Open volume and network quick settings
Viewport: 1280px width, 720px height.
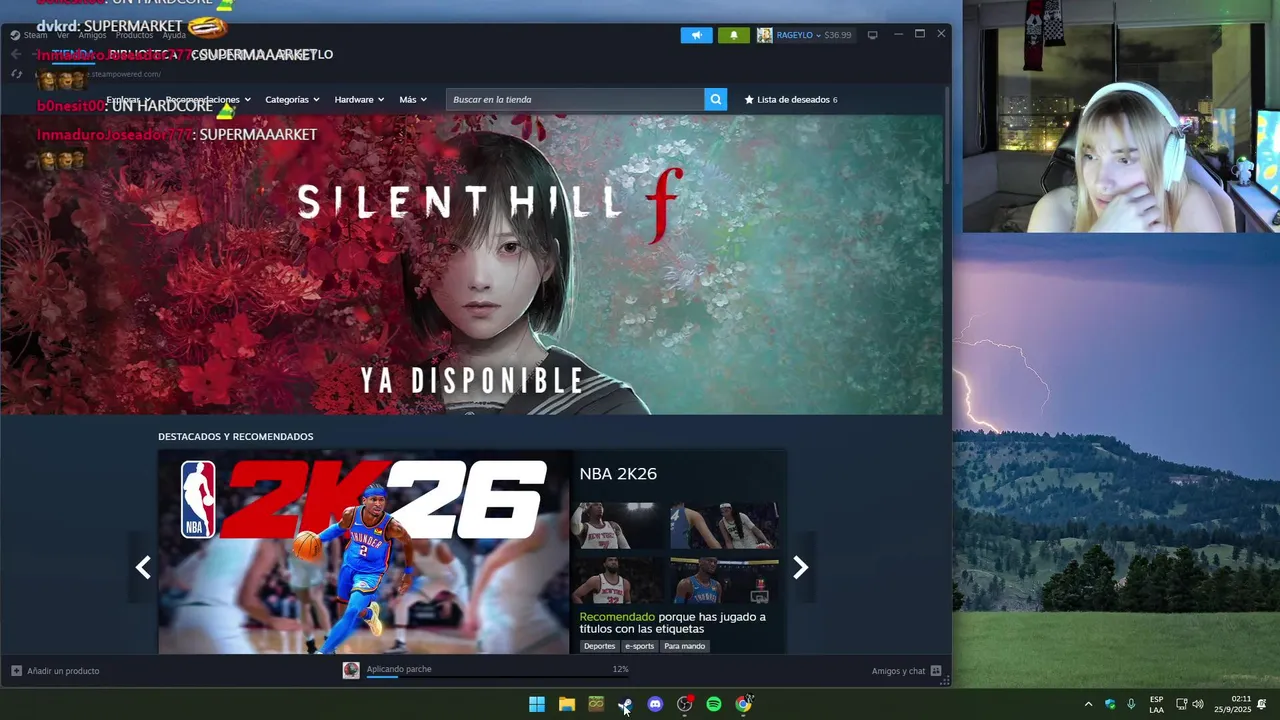[x=1189, y=704]
